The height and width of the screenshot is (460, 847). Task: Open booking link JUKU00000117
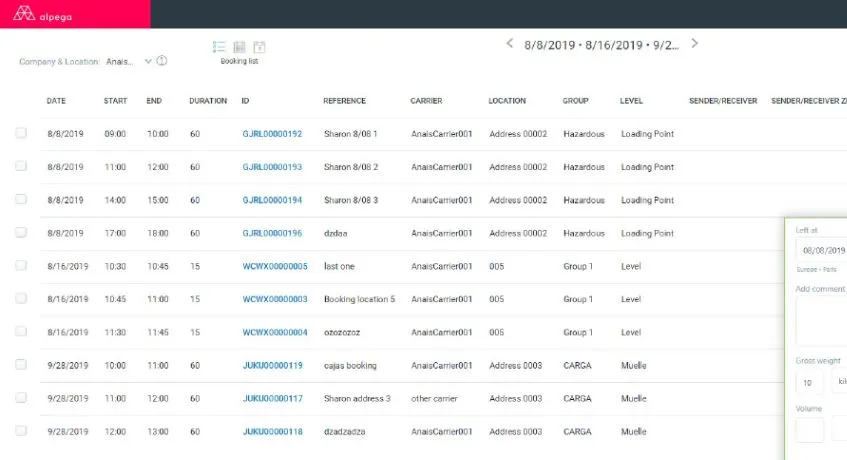click(x=273, y=398)
